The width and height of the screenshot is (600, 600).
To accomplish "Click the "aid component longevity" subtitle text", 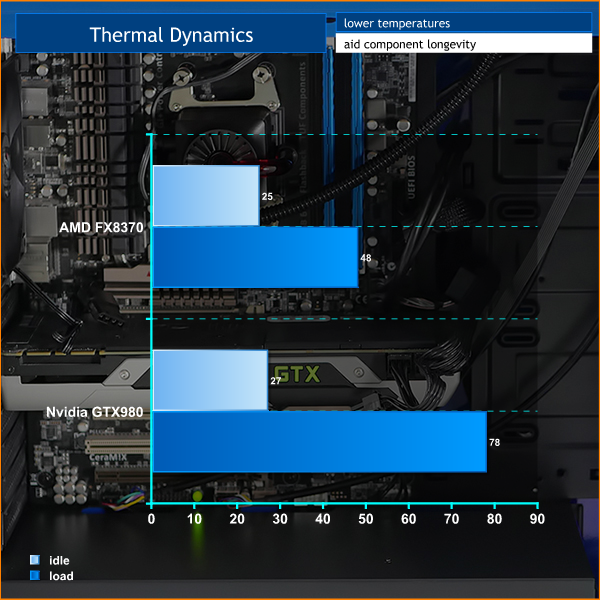I will pos(410,44).
